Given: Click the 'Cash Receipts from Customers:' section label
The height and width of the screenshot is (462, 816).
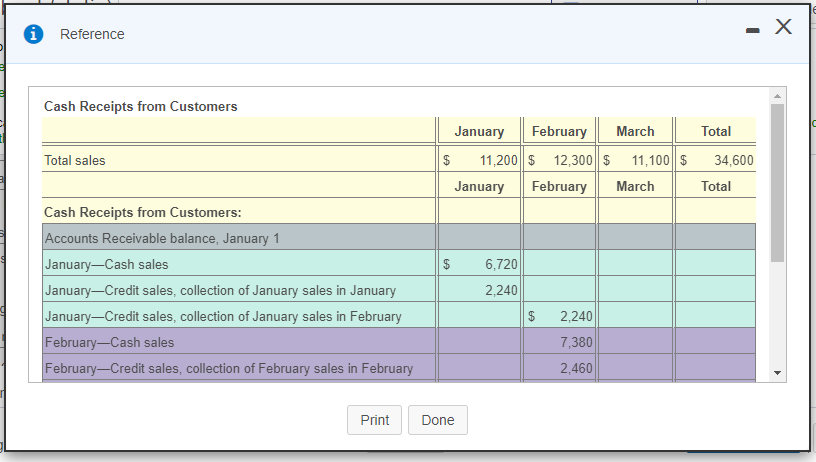Looking at the screenshot, I should click(x=143, y=212).
